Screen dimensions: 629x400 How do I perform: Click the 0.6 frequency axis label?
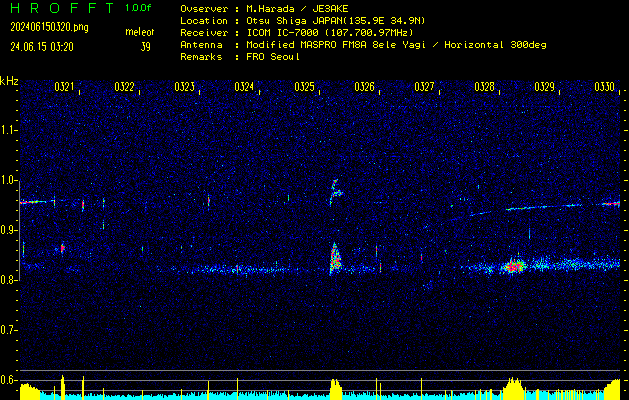tap(9, 380)
